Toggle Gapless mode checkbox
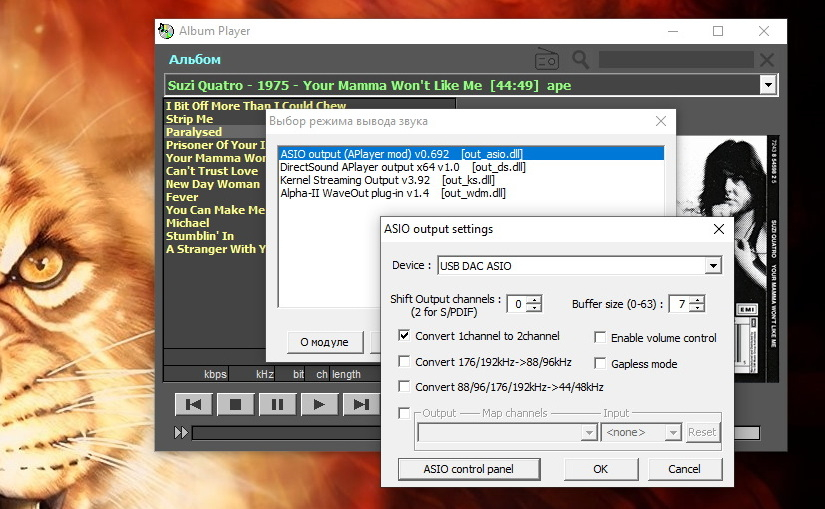 tap(600, 363)
